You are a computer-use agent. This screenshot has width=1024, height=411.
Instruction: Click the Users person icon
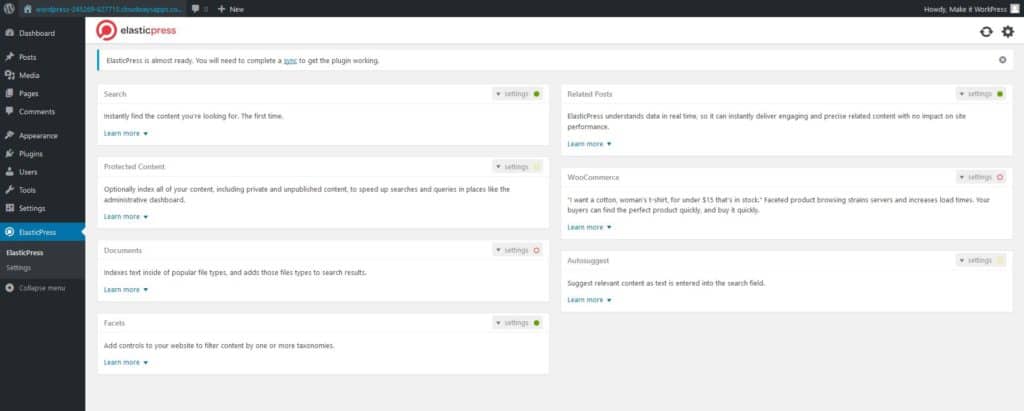point(9,172)
